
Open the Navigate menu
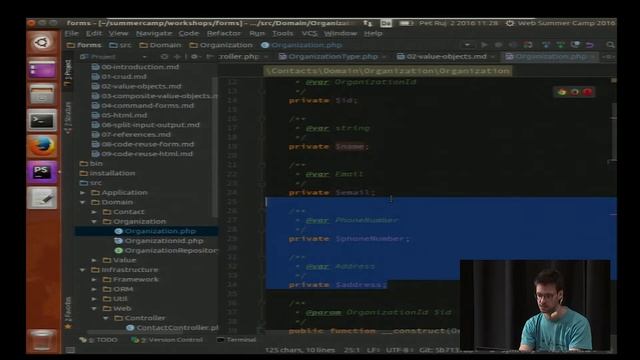point(154,33)
